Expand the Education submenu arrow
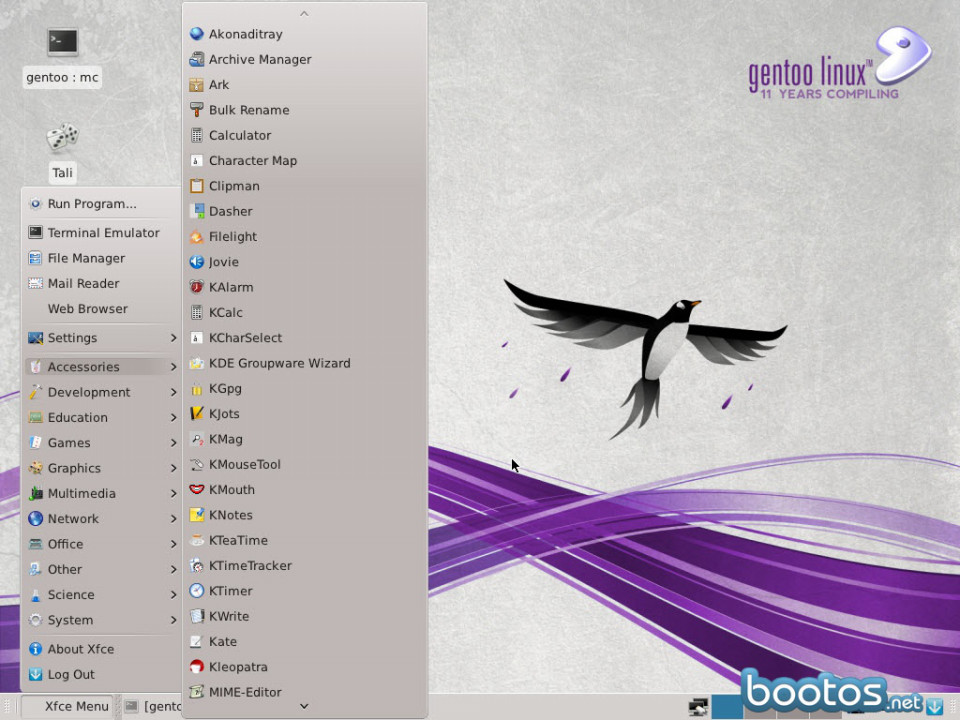 [173, 418]
